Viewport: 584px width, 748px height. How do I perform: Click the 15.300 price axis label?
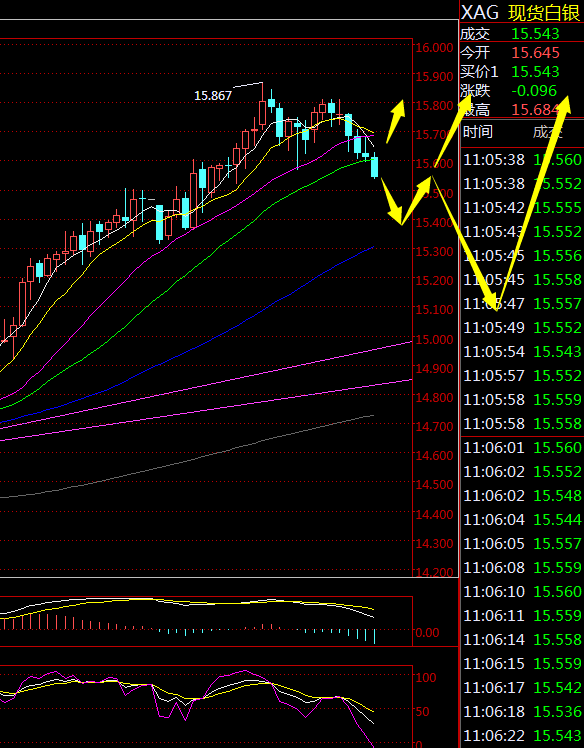click(434, 251)
